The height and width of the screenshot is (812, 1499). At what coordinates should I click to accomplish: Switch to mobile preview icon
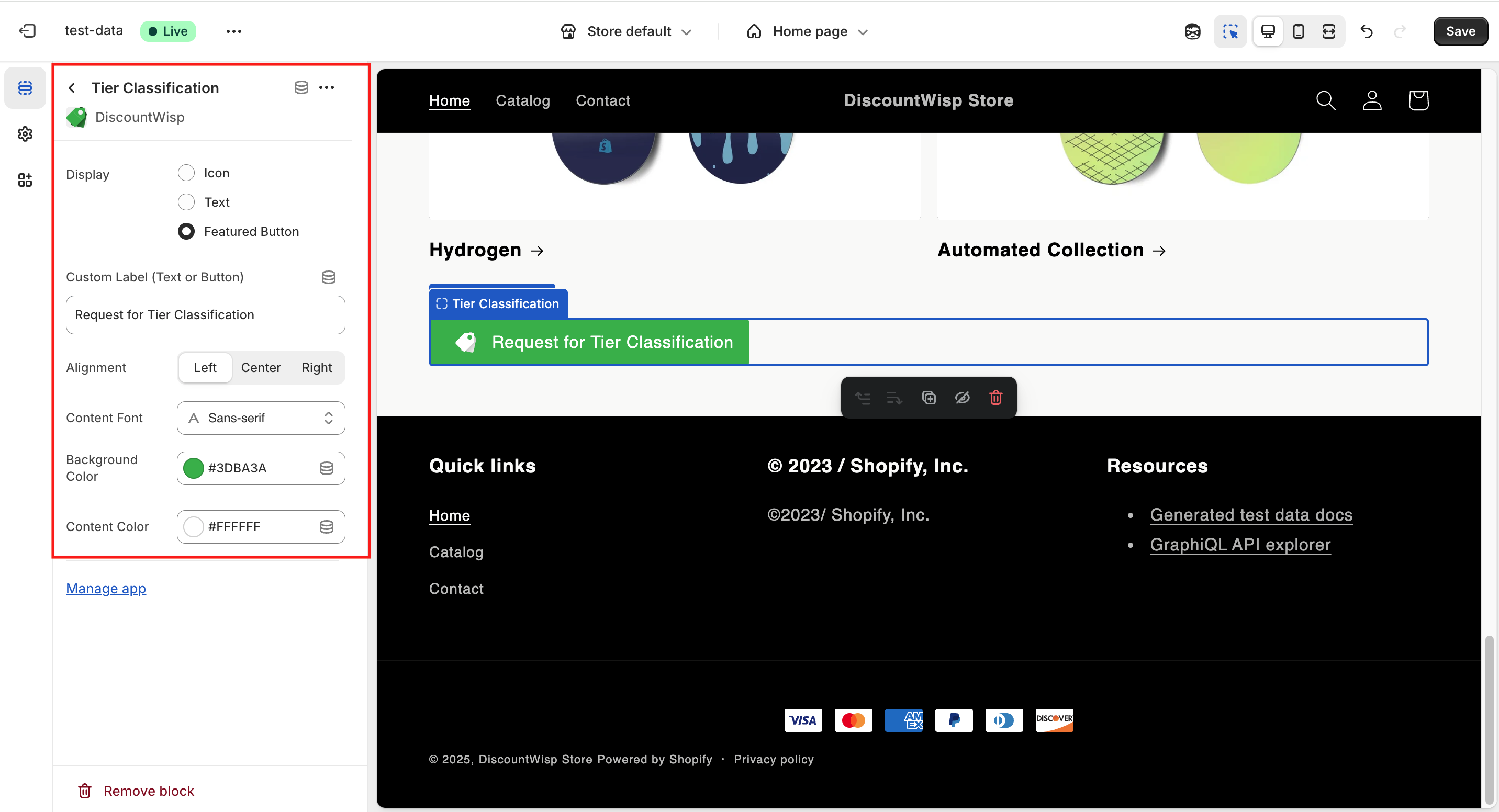pos(1297,31)
